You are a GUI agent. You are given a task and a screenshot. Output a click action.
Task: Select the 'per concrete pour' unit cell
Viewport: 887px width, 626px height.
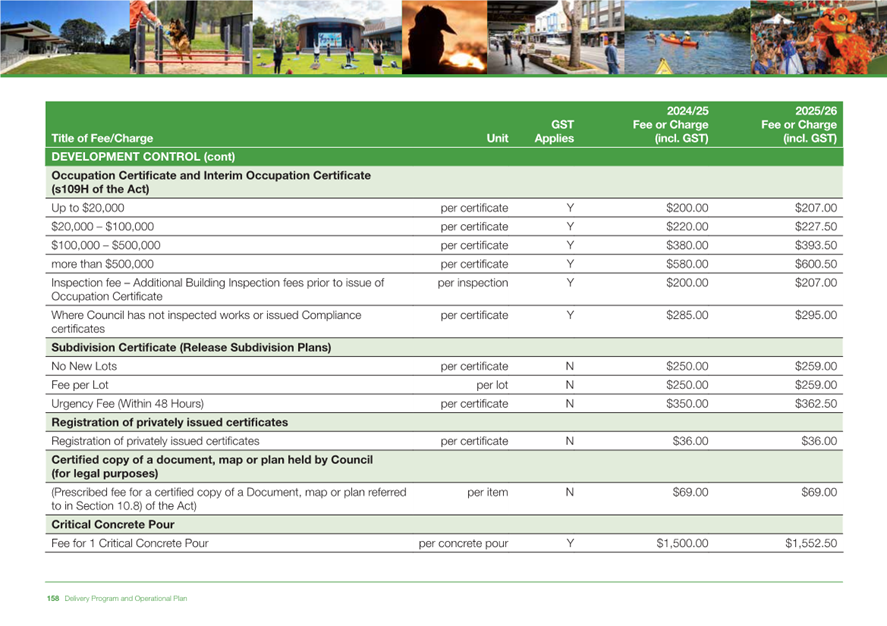463,544
